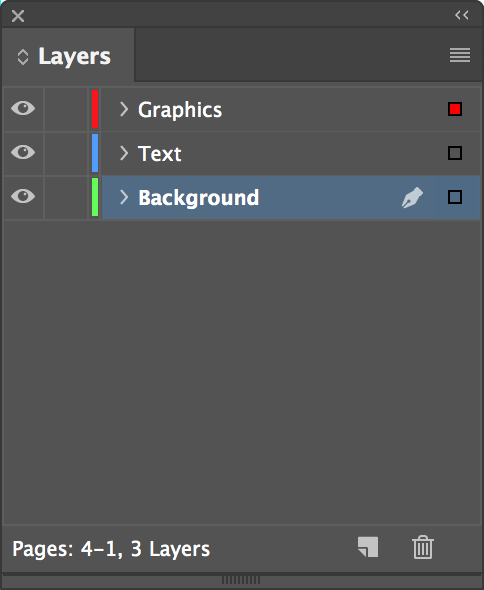The image size is (484, 590).
Task: Collapse panel with double-arrow icon
Action: coord(462,15)
